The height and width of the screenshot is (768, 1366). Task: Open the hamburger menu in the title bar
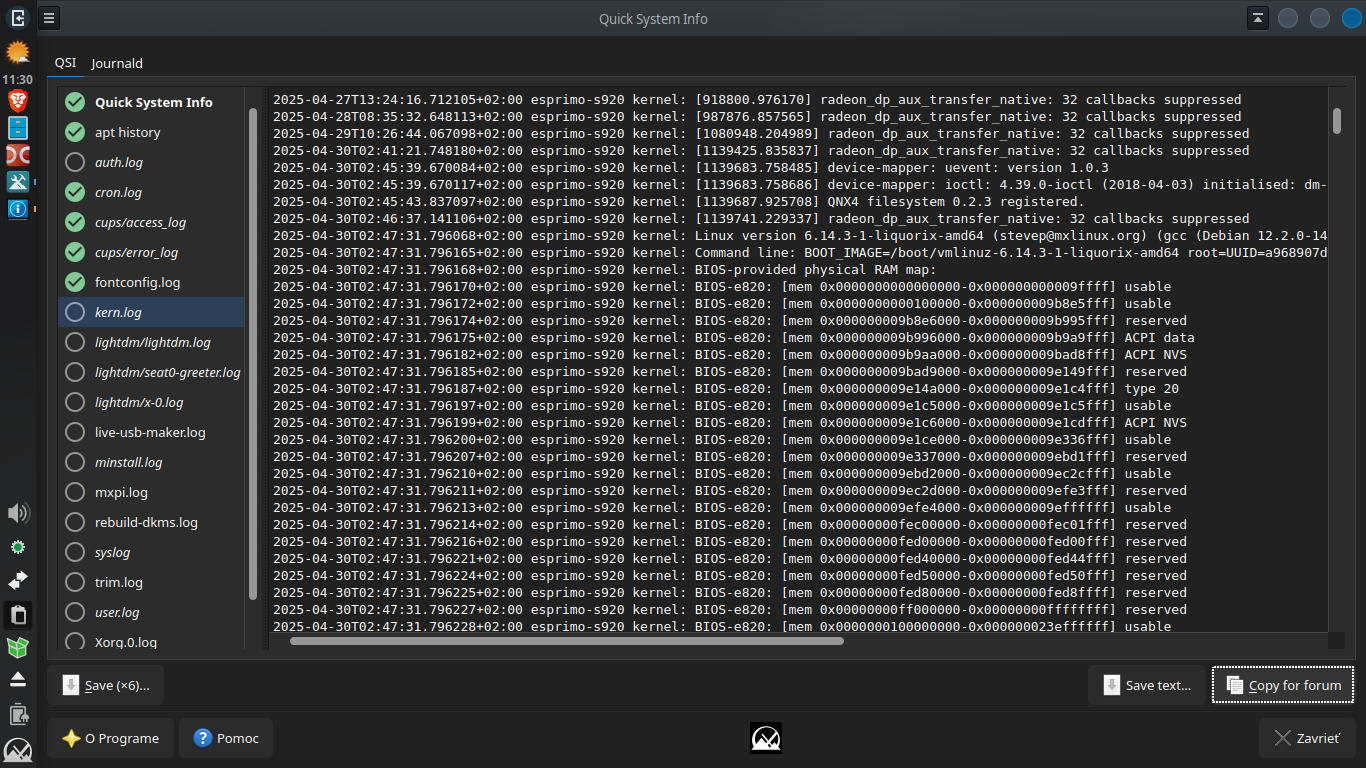click(x=49, y=18)
